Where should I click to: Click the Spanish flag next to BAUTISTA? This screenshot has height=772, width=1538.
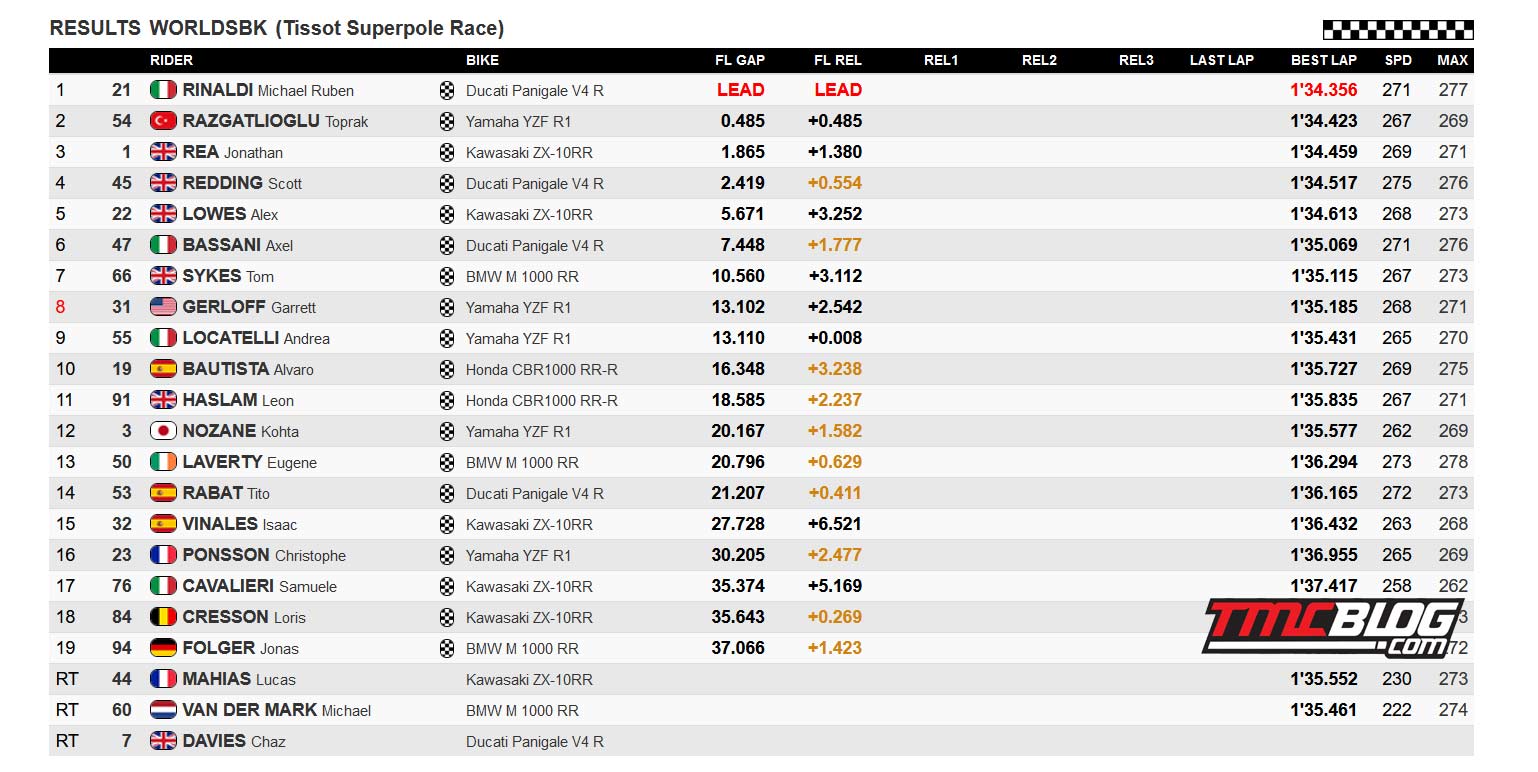[x=163, y=369]
